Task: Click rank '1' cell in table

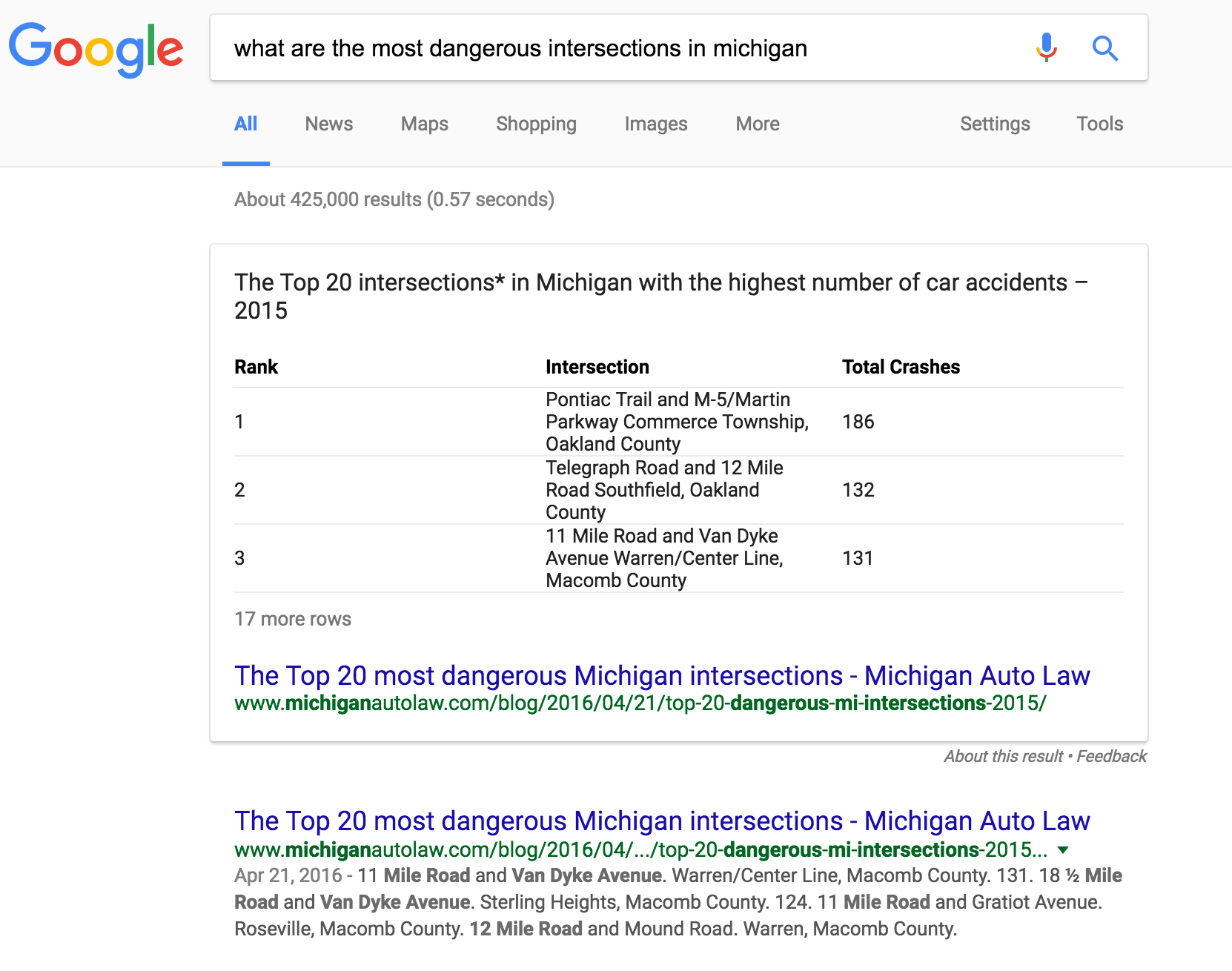Action: point(239,422)
